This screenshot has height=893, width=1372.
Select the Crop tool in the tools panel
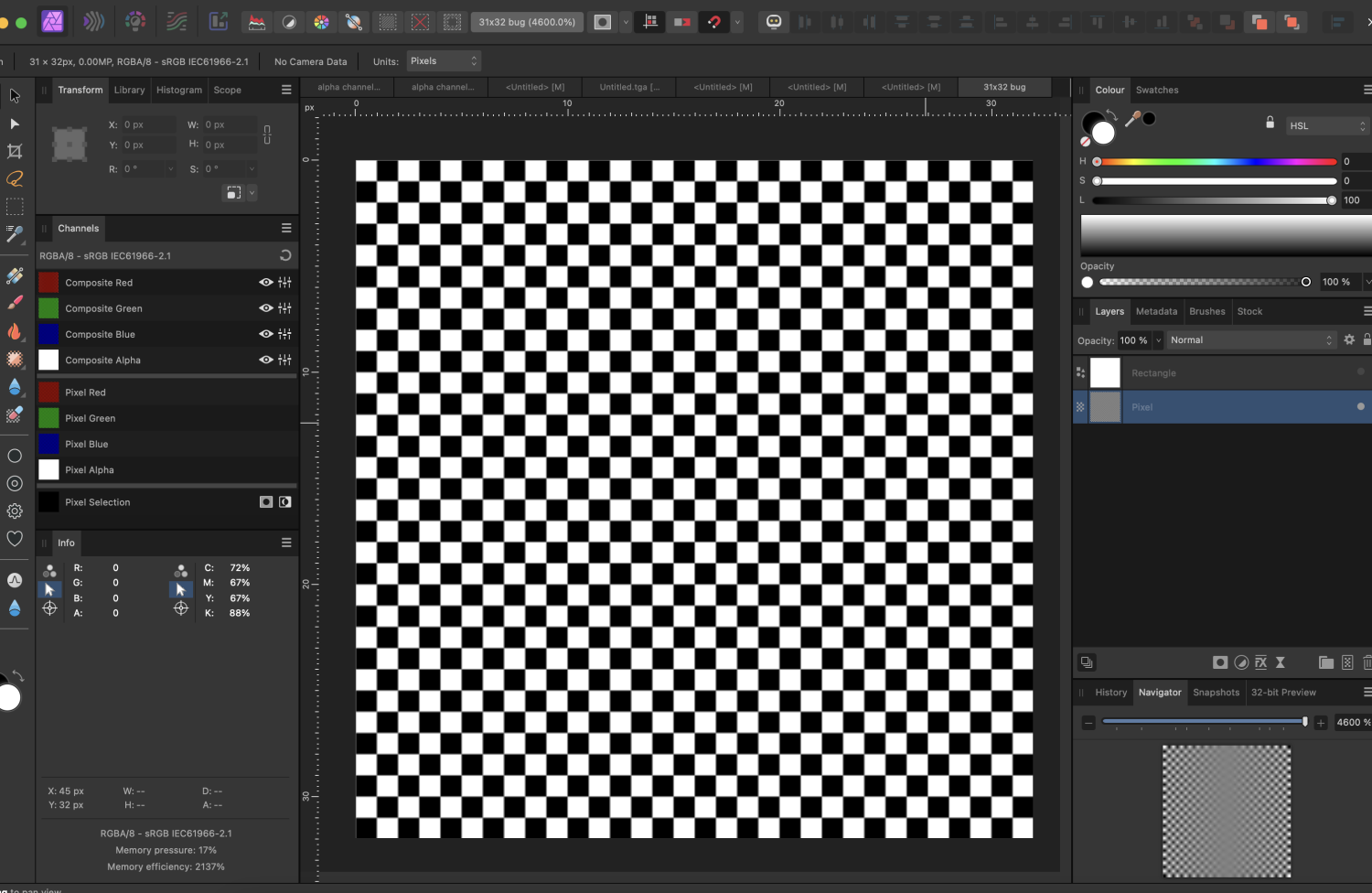pyautogui.click(x=15, y=150)
